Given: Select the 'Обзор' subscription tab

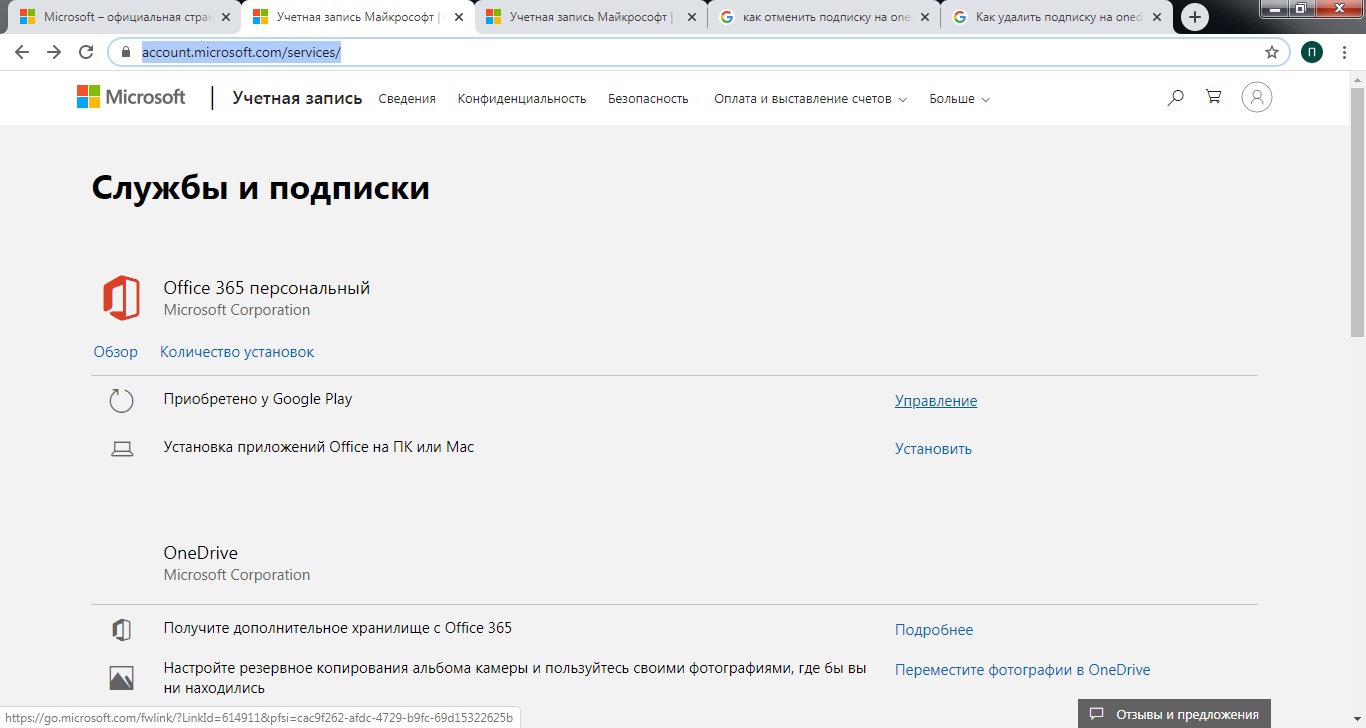Looking at the screenshot, I should 116,352.
